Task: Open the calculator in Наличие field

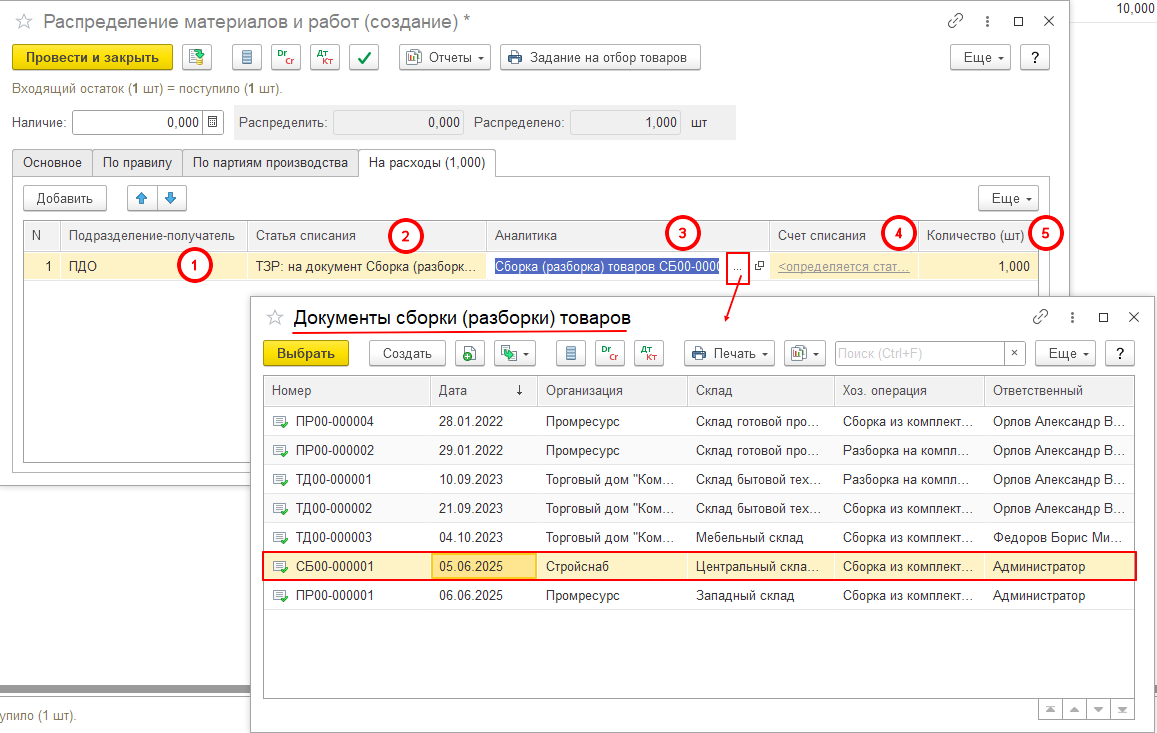Action: coord(212,122)
